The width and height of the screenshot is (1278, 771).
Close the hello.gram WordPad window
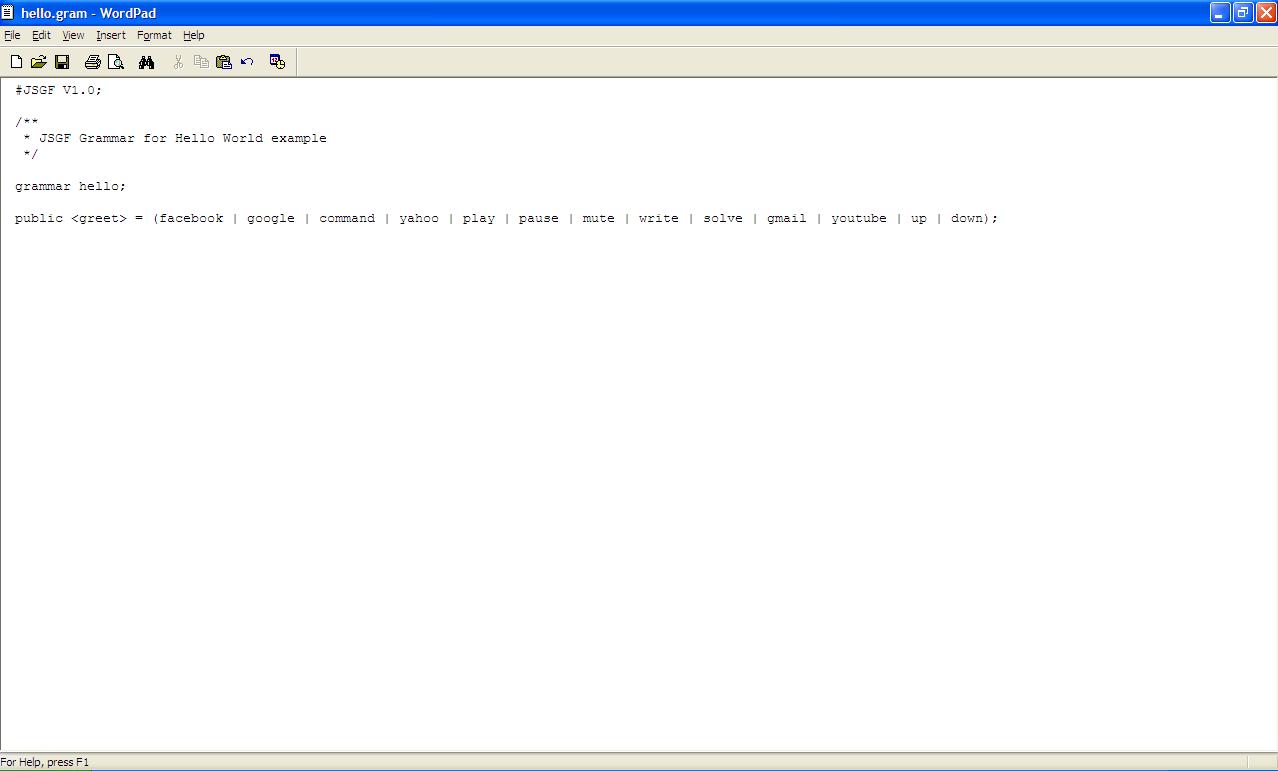(1266, 12)
